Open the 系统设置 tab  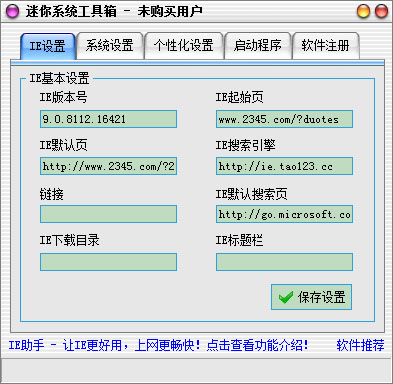coord(110,46)
